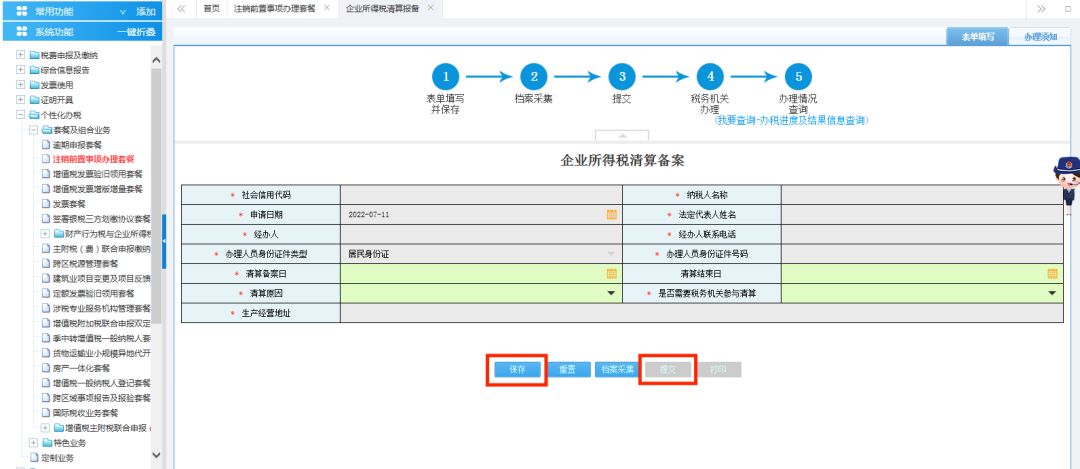The image size is (1080, 469).
Task: Click the 申请日期 calendar icon
Action: [x=611, y=214]
